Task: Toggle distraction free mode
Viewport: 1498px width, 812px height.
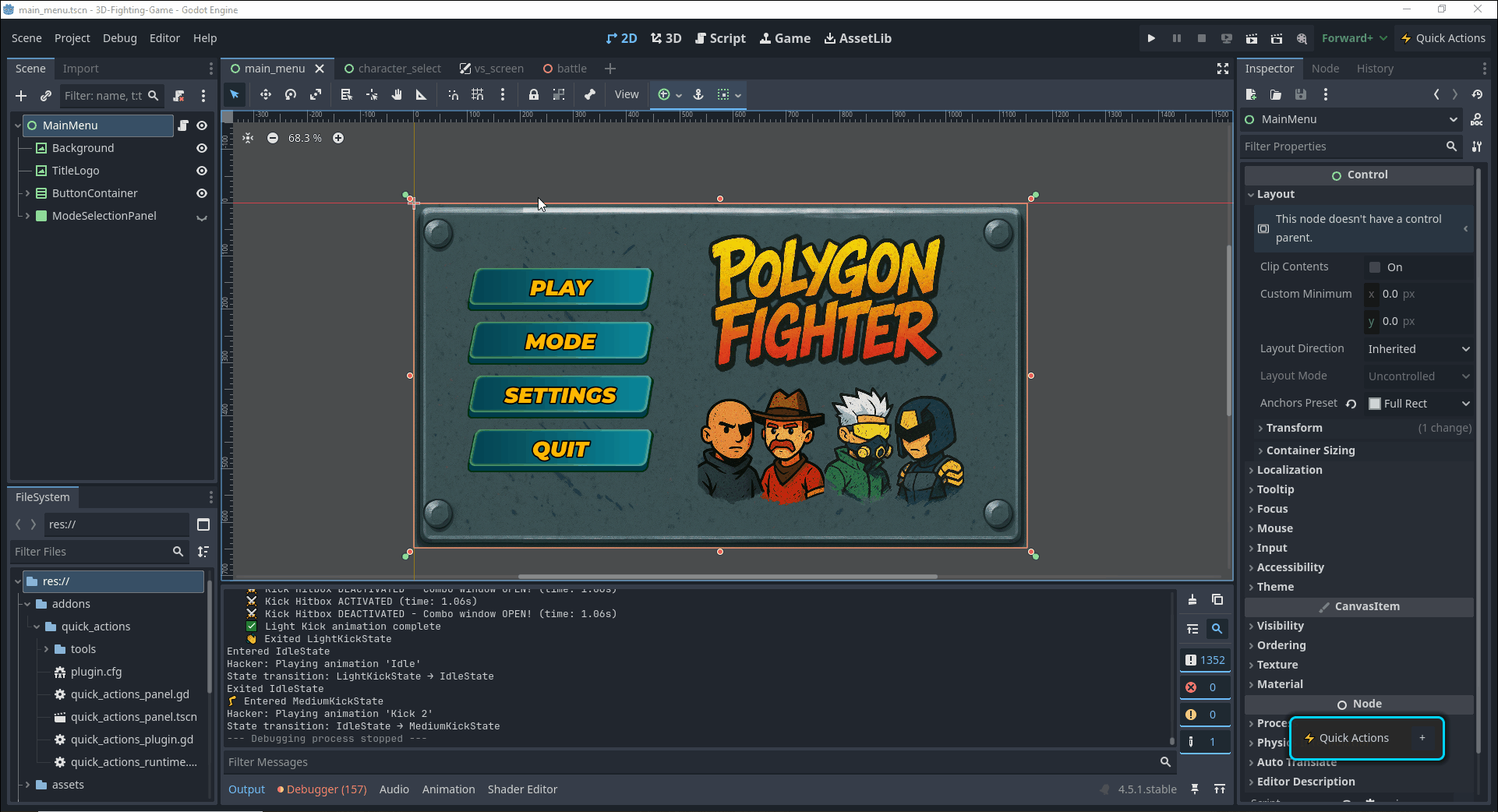Action: 1222,69
